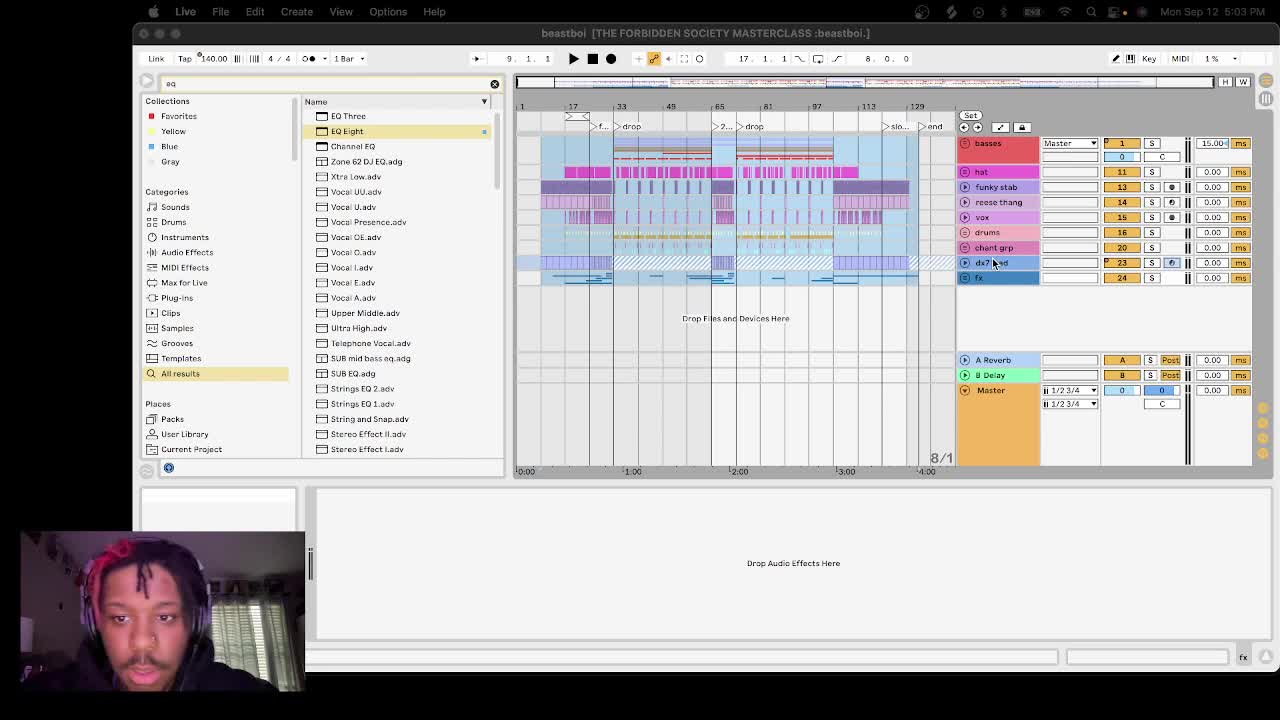Viewport: 1280px width, 720px height.
Task: Open basses output routing Master dropdown
Action: [1070, 144]
